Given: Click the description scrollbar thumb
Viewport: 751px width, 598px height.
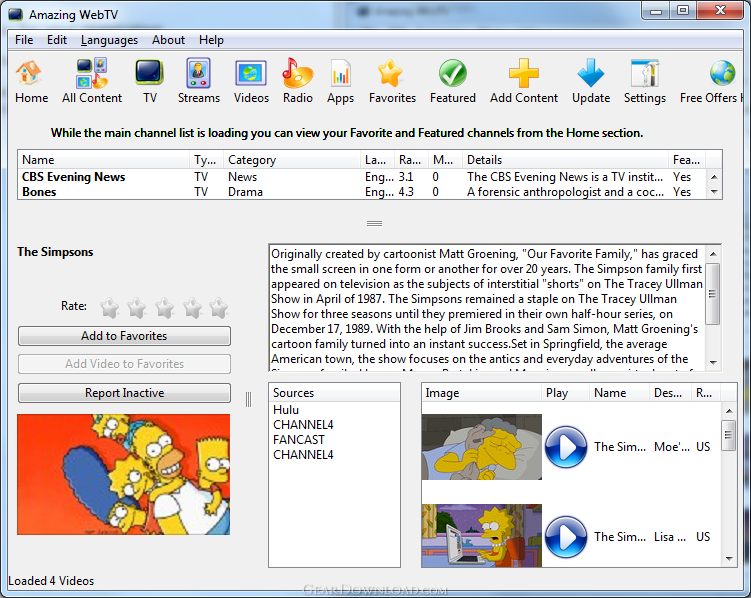Looking at the screenshot, I should coord(713,293).
